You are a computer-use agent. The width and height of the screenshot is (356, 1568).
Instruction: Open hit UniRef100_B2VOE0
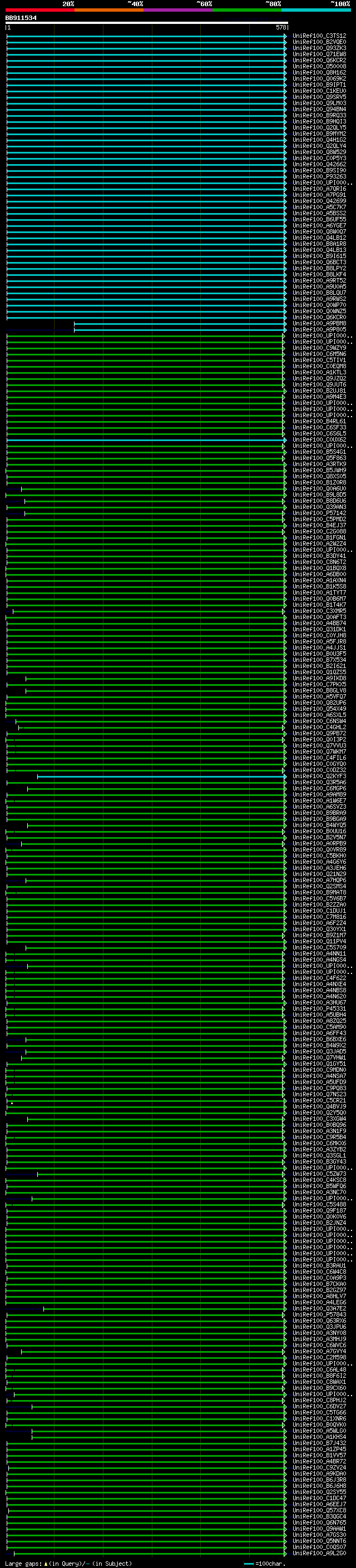click(x=319, y=42)
